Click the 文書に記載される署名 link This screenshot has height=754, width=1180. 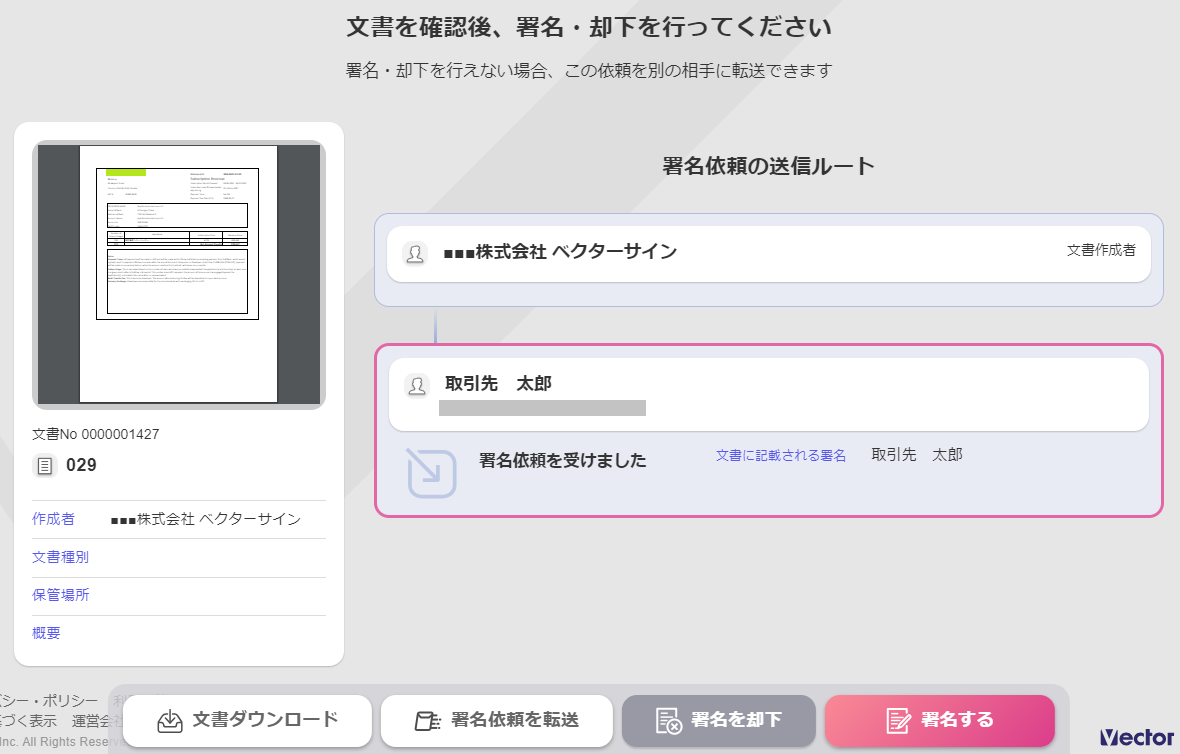coord(780,456)
